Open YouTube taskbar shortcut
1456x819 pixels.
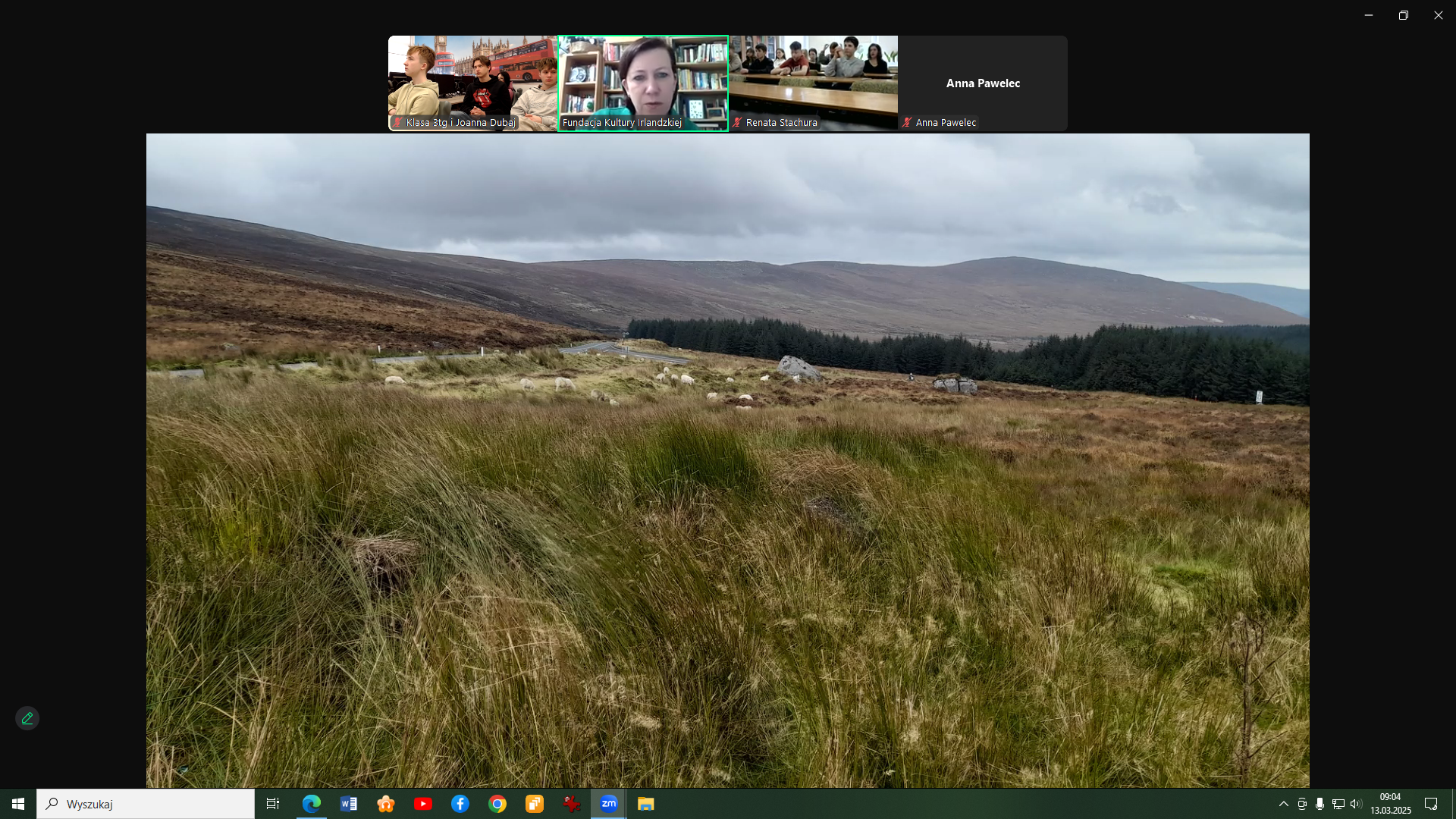pos(423,804)
